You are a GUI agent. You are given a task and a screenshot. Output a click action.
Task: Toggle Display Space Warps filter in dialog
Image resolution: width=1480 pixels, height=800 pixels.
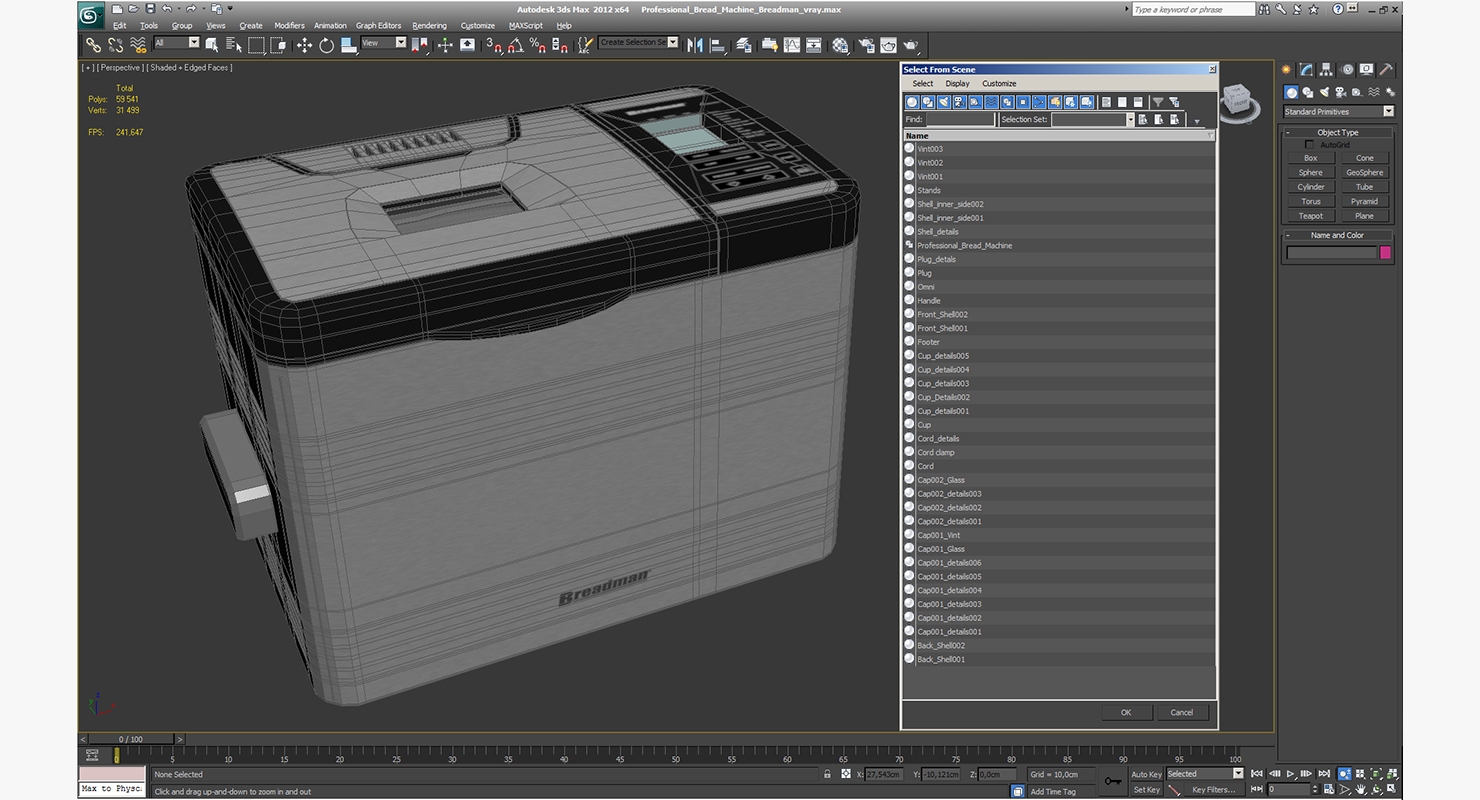[x=991, y=102]
